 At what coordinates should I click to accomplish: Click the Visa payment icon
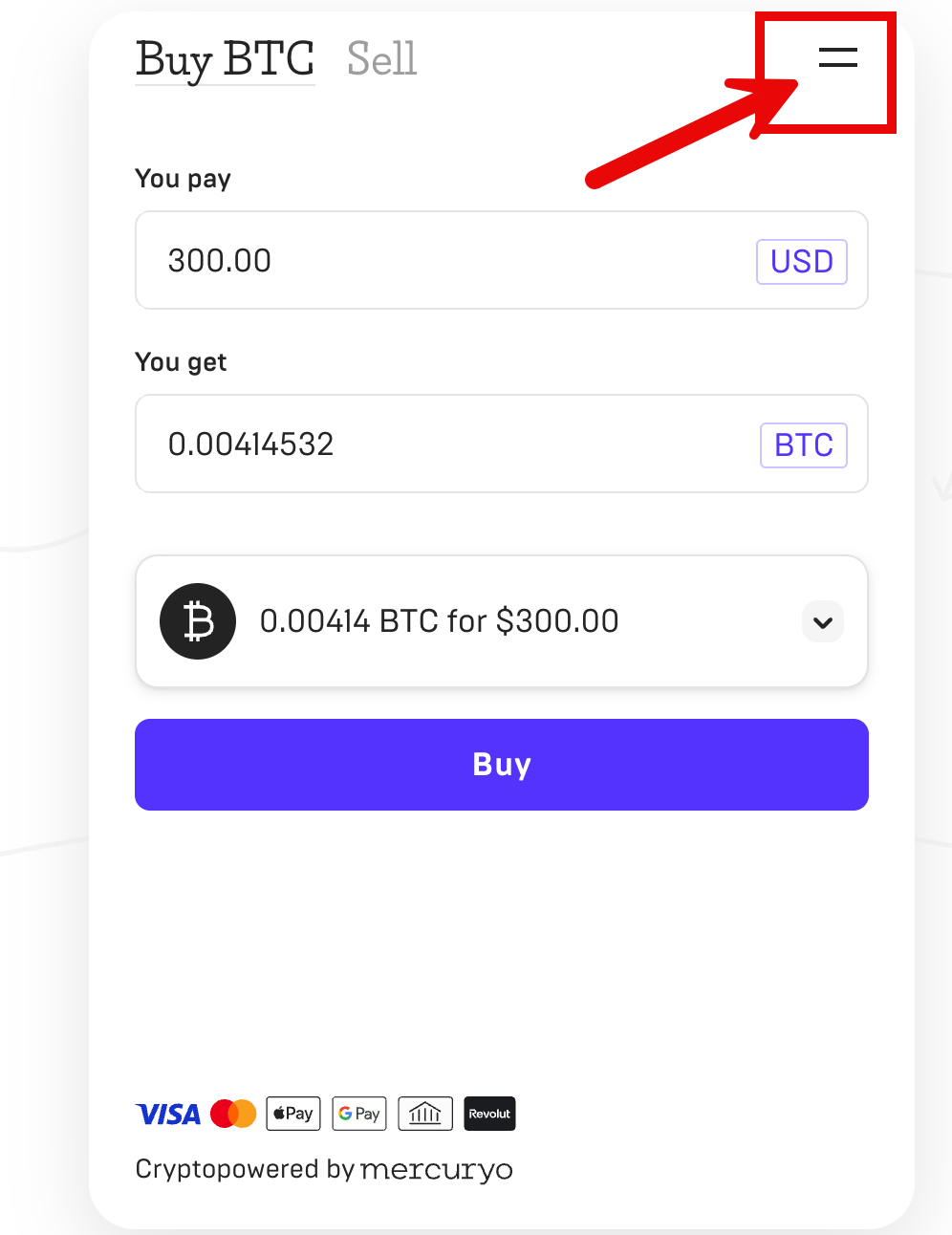point(168,1114)
